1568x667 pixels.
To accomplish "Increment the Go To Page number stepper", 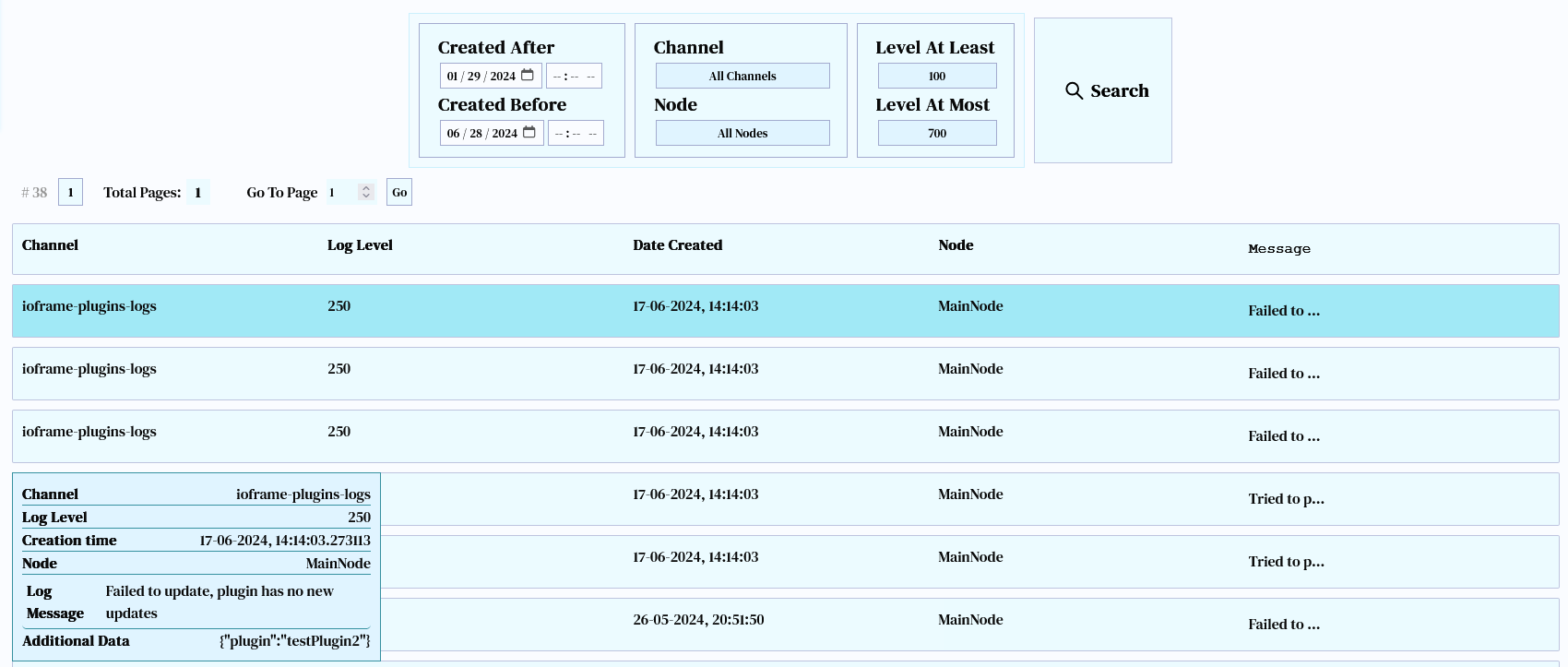I will [x=366, y=188].
